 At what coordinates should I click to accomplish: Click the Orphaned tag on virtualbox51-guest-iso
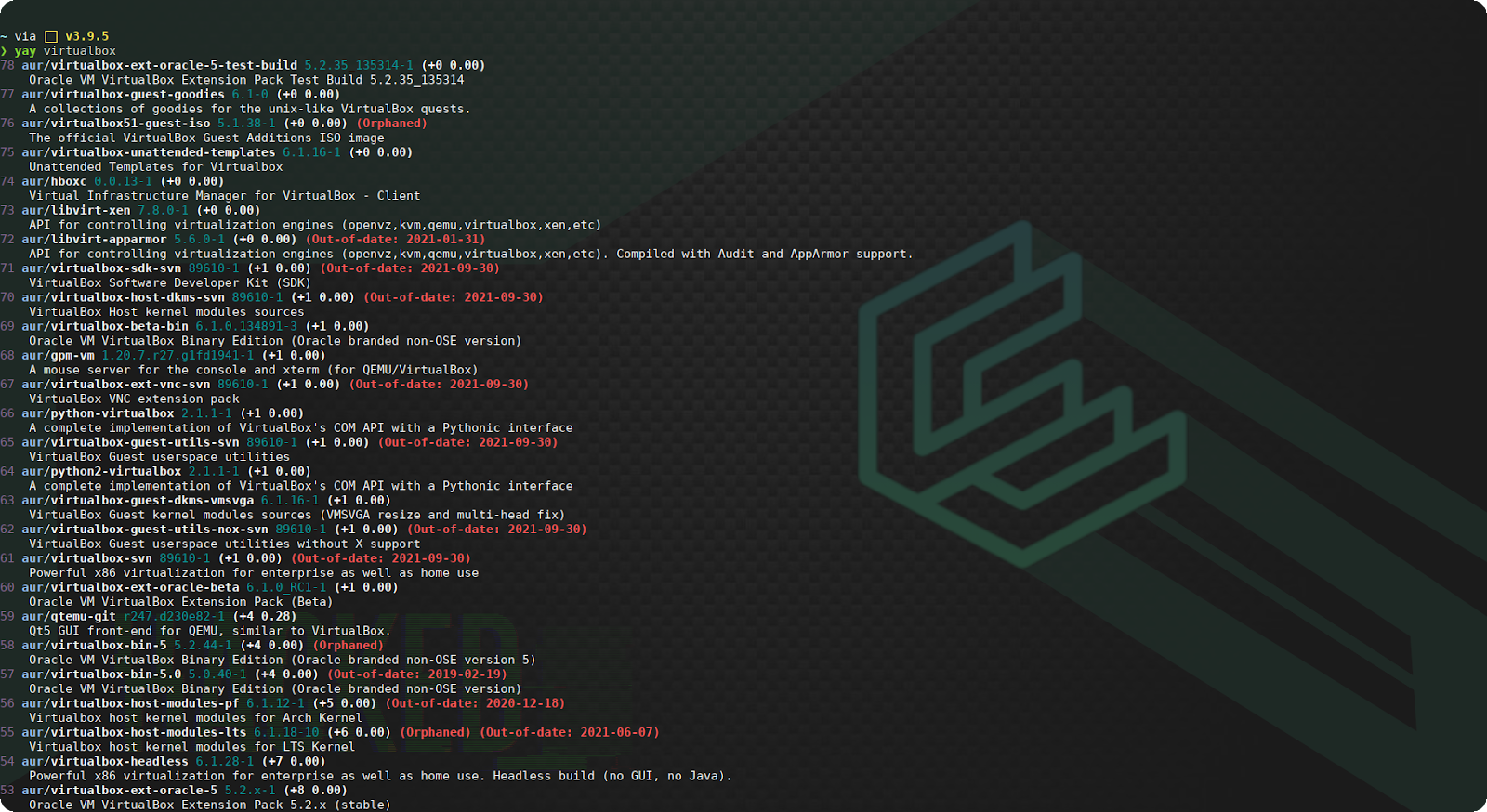click(x=391, y=123)
